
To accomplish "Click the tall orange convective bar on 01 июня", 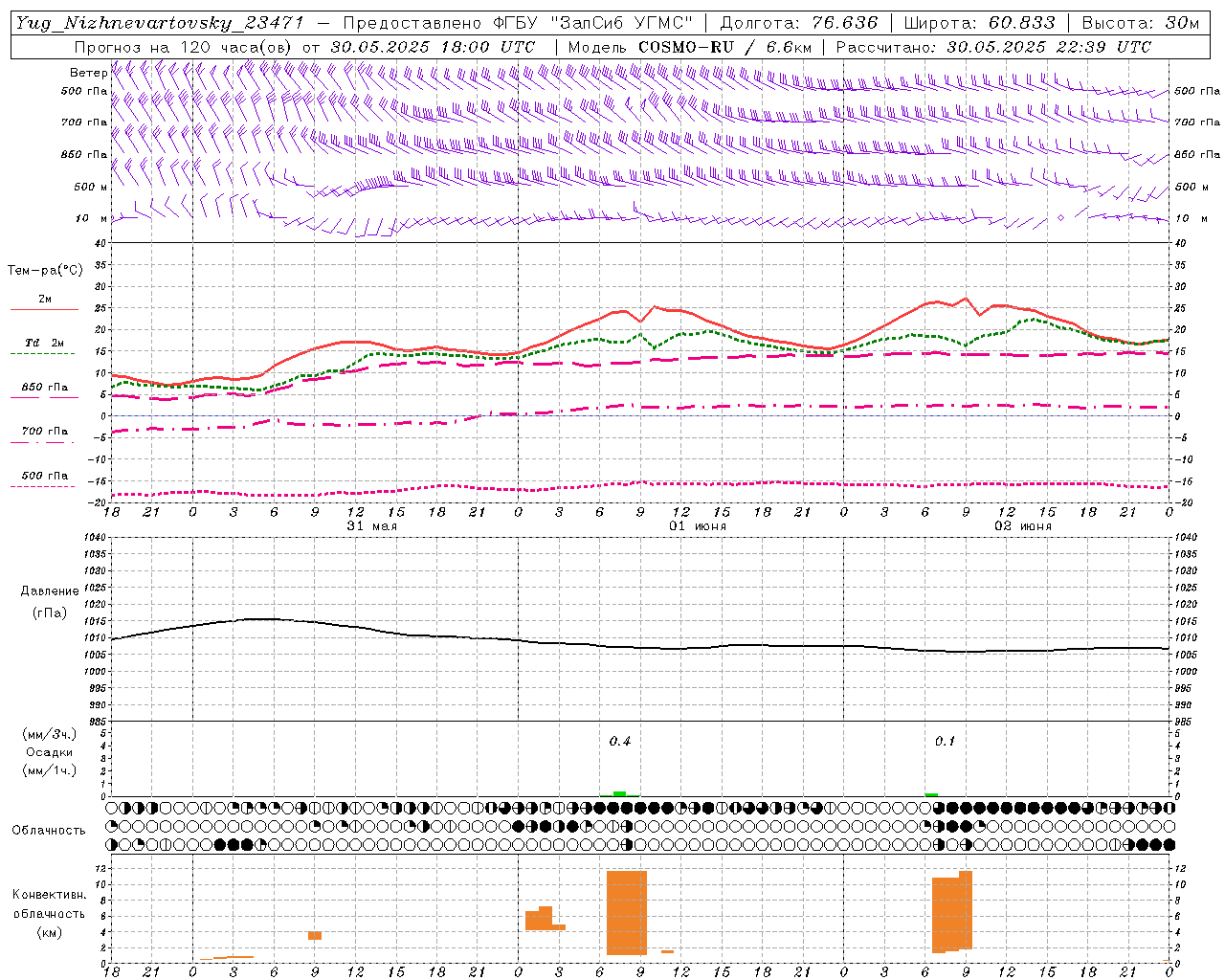I will [627, 913].
